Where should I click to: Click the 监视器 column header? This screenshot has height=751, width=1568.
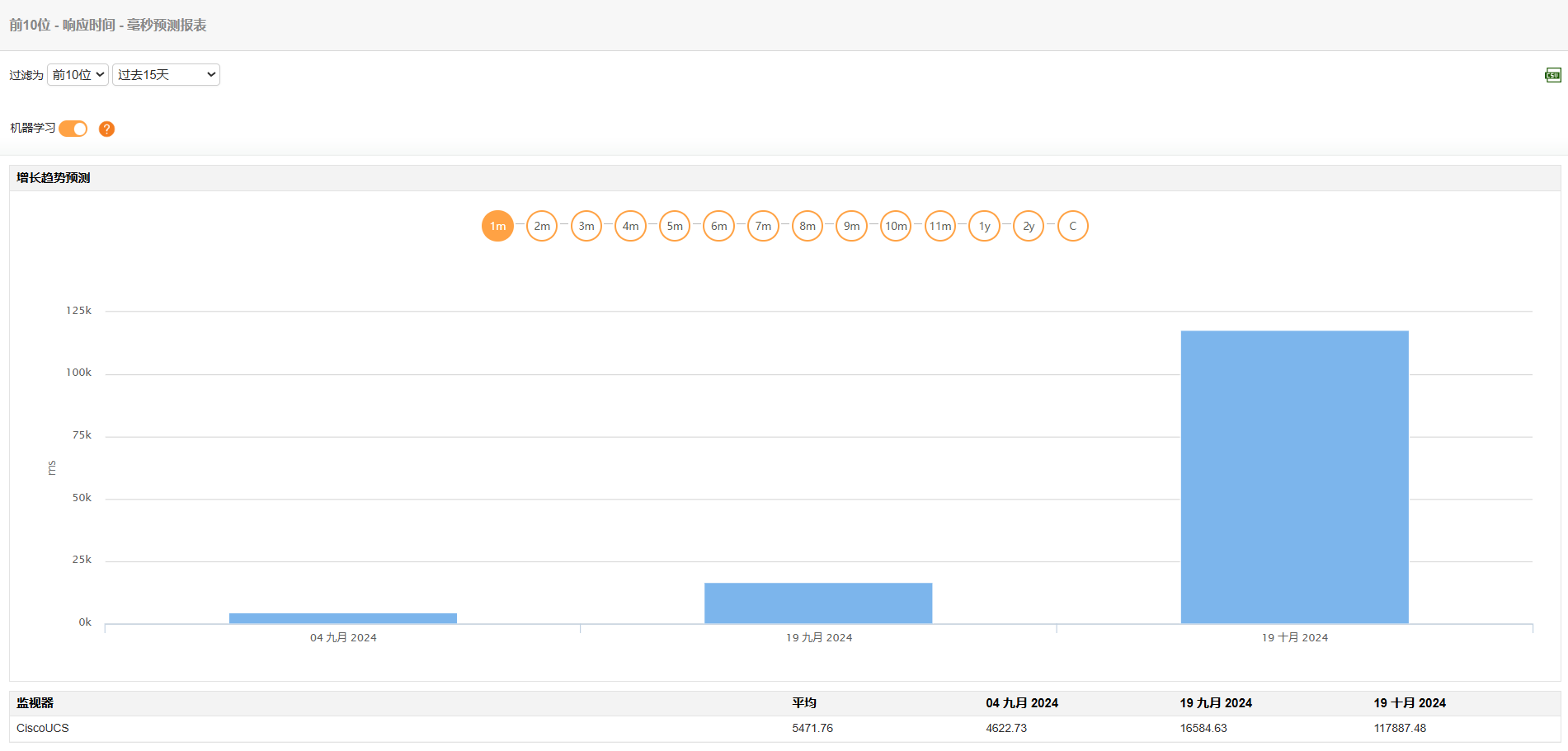35,703
